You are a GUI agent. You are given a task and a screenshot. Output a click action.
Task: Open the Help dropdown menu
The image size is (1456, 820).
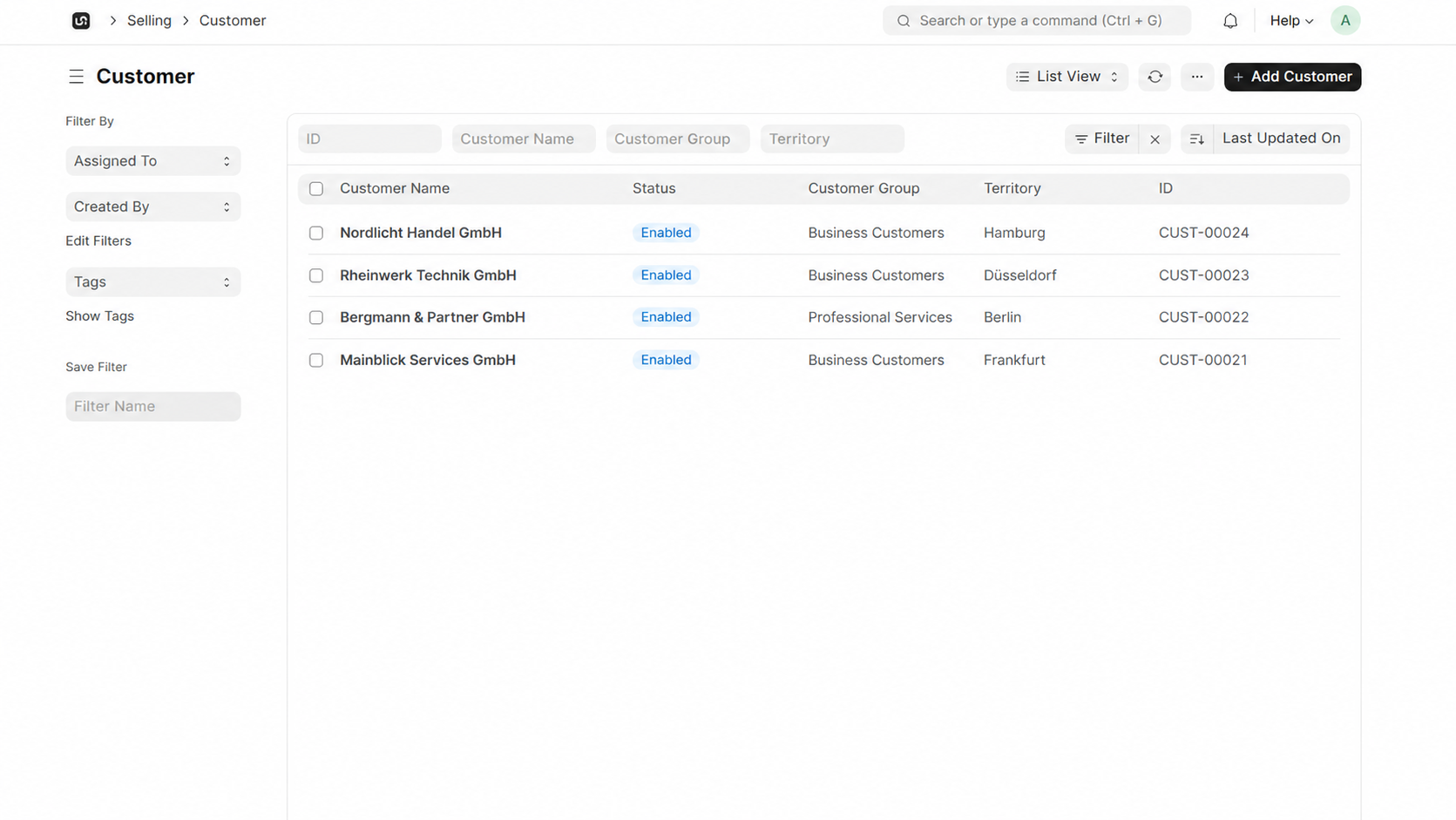[x=1291, y=21]
